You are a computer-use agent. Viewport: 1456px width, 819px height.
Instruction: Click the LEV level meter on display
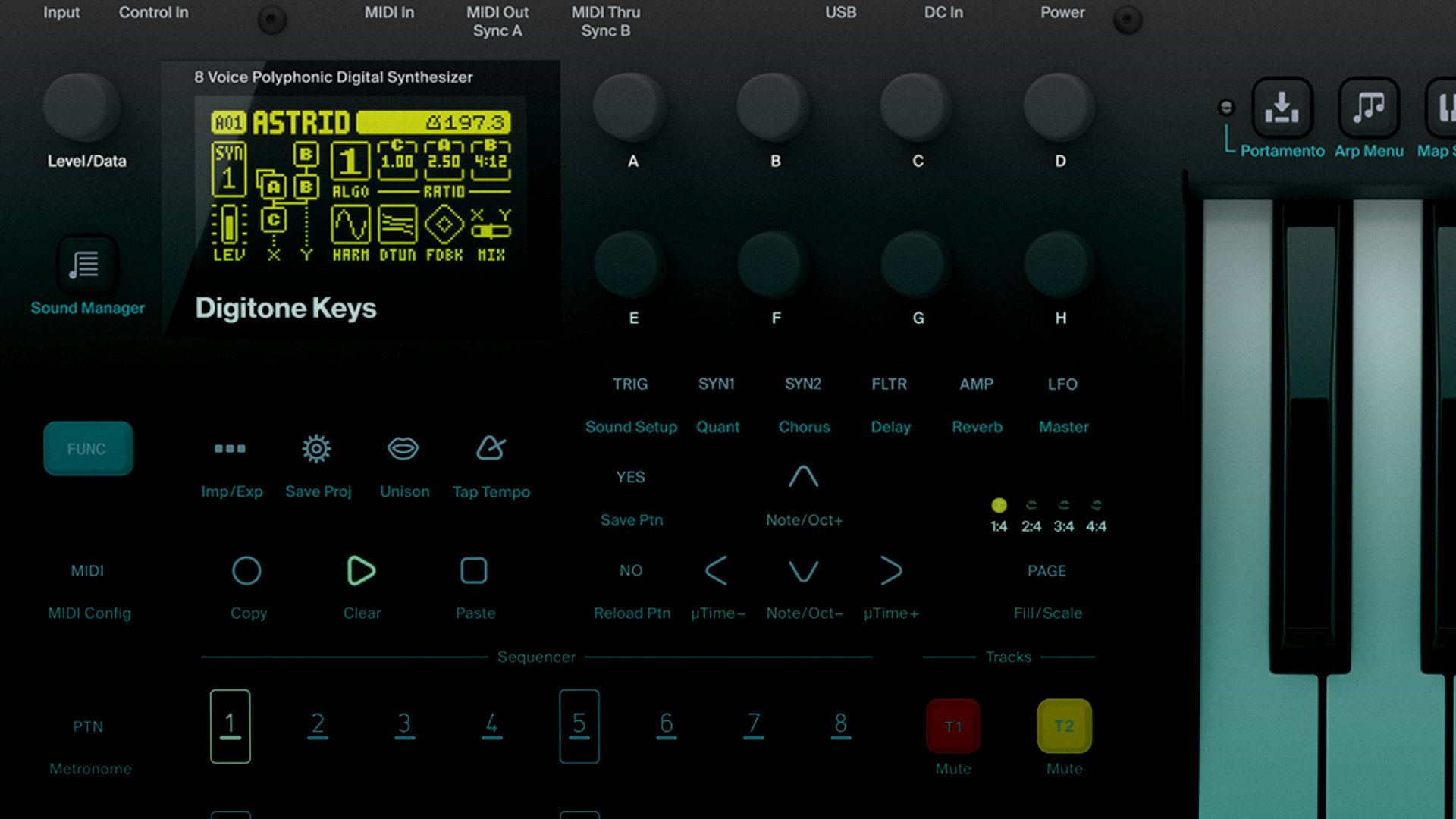(x=228, y=225)
